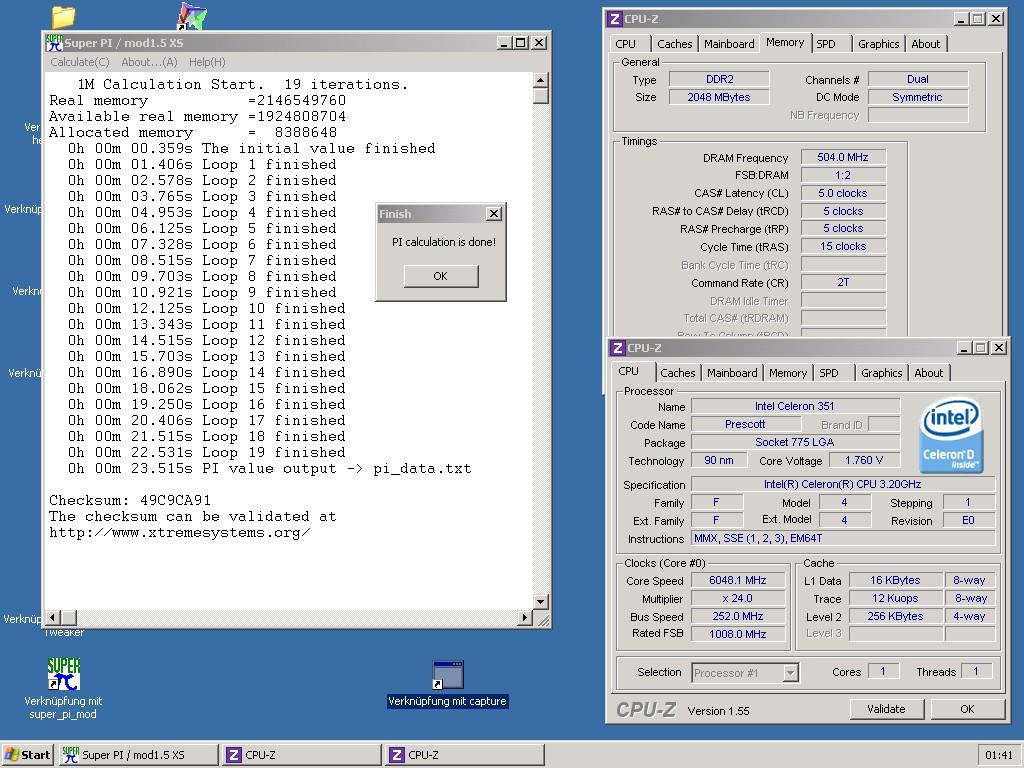Open the About tab in the upper CPU-Z window
The width and height of the screenshot is (1024, 768).
coord(925,44)
